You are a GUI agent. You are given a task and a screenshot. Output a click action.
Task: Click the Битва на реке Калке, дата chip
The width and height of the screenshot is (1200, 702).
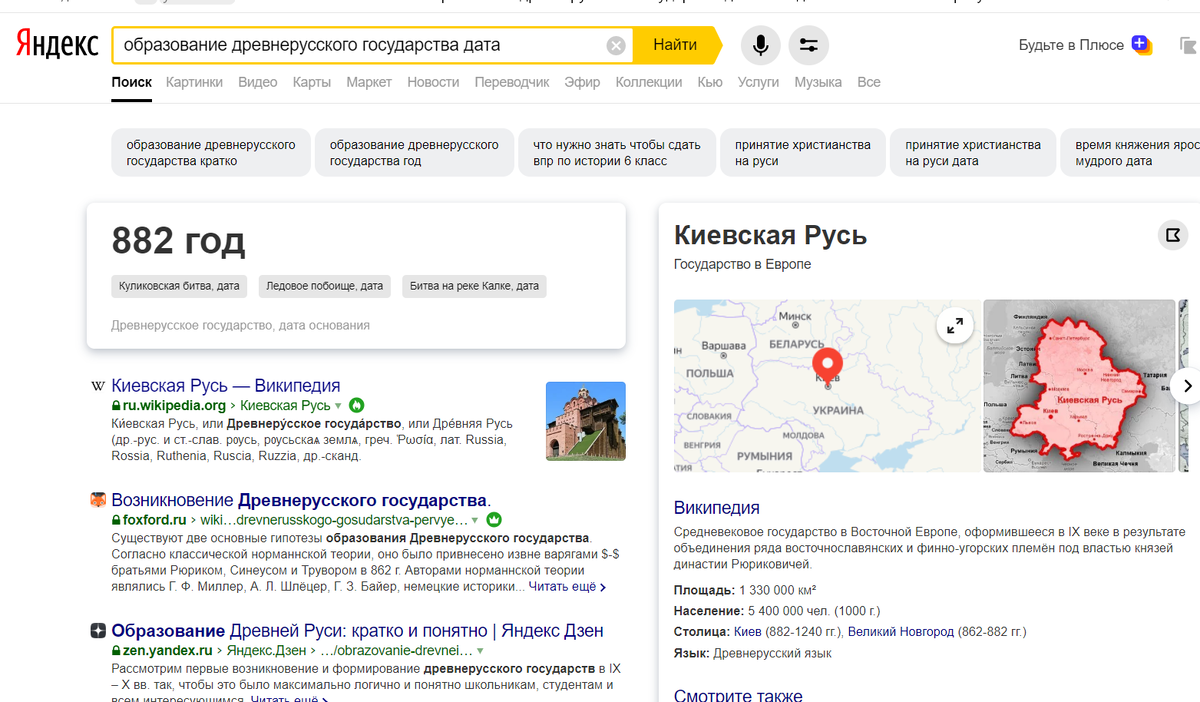pos(474,286)
